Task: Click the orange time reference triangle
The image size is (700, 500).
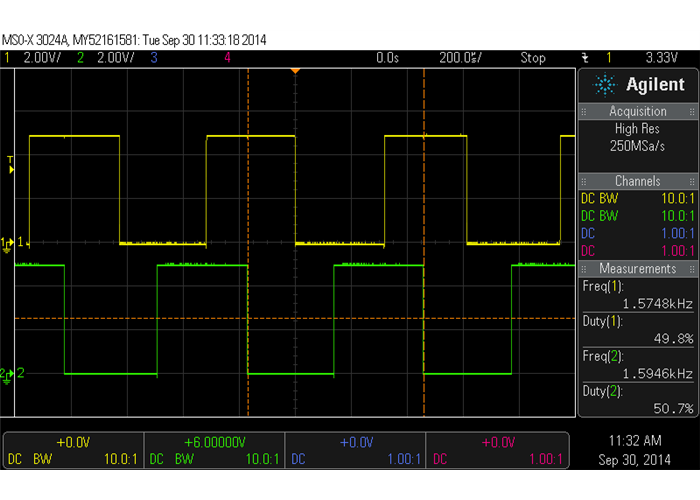Action: tap(295, 71)
